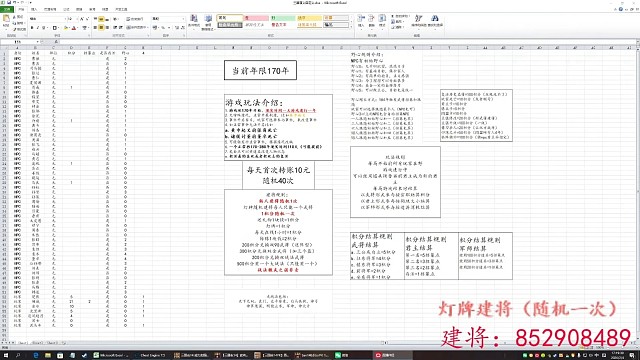Apply the Font Color red A icon
Image resolution: width=640 pixels, height=360 pixels.
[74, 28]
